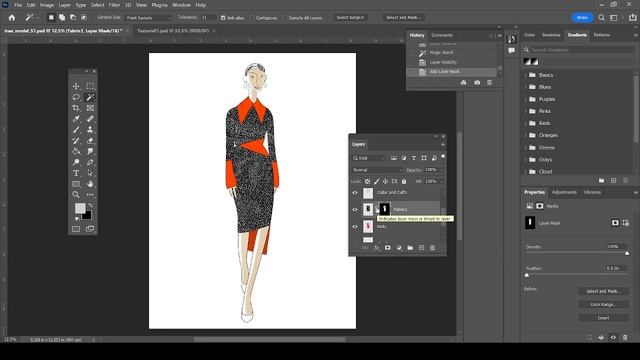Open the layer Kind filter dropdown
The height and width of the screenshot is (360, 640).
[x=369, y=158]
